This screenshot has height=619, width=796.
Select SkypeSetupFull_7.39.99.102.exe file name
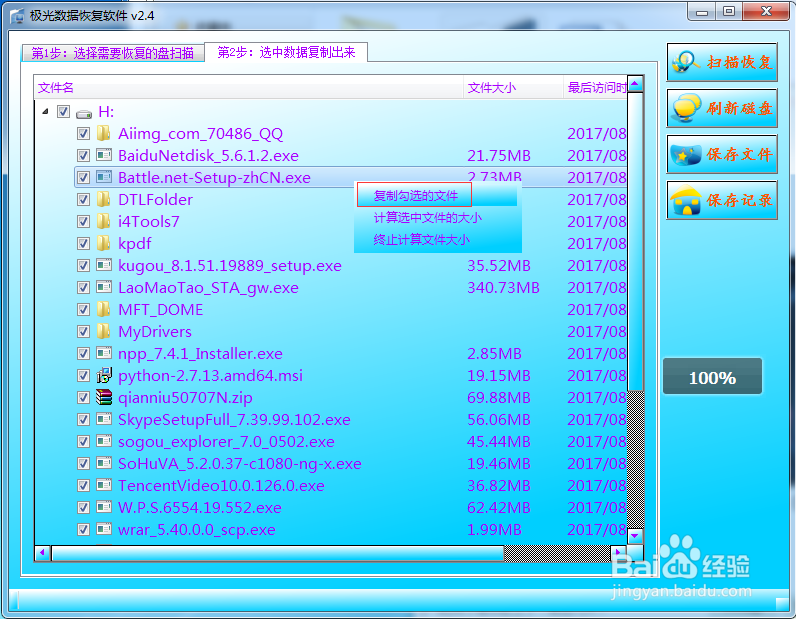click(x=234, y=420)
